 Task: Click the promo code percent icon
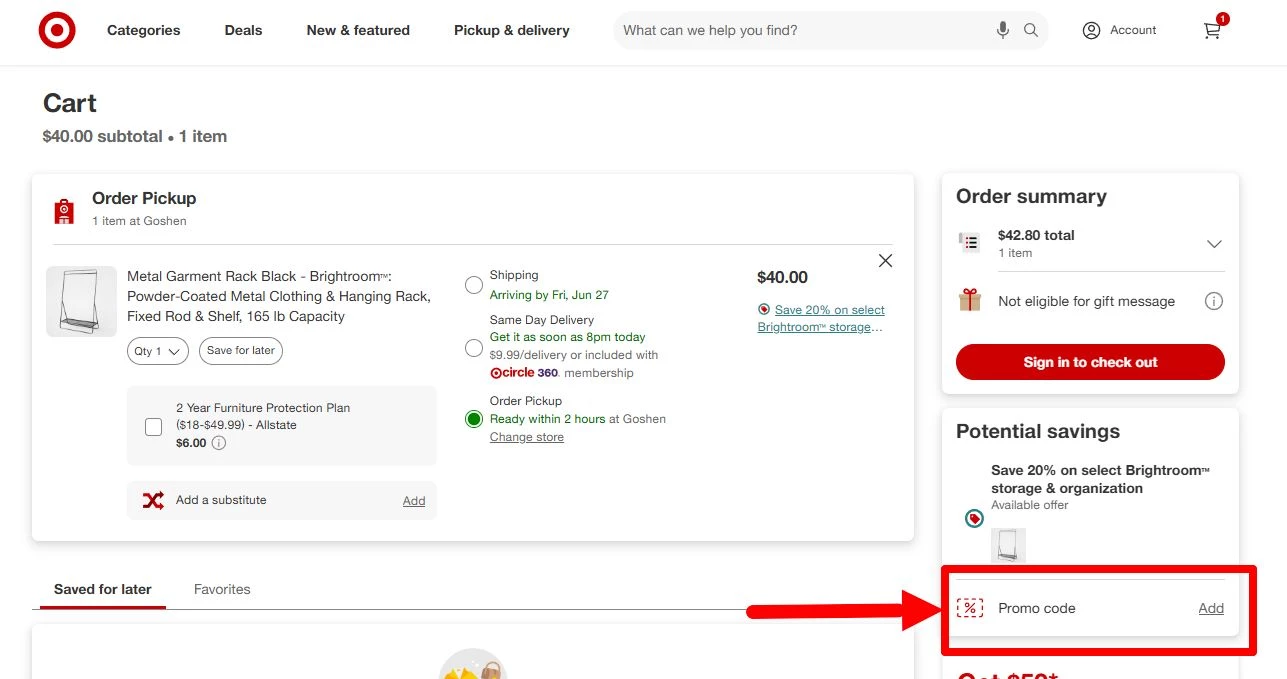[970, 607]
